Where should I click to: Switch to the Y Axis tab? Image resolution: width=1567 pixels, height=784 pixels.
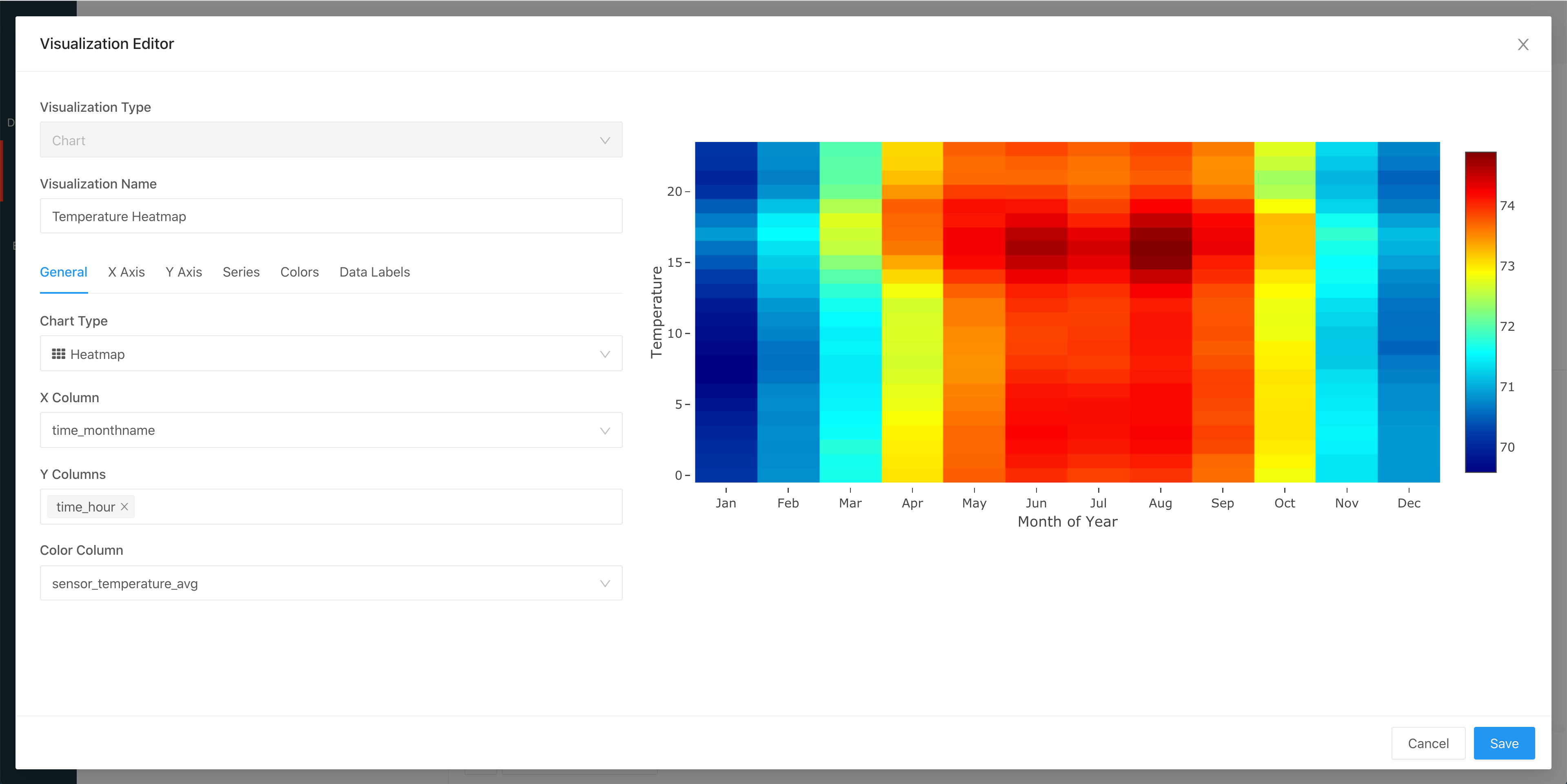[x=184, y=272]
